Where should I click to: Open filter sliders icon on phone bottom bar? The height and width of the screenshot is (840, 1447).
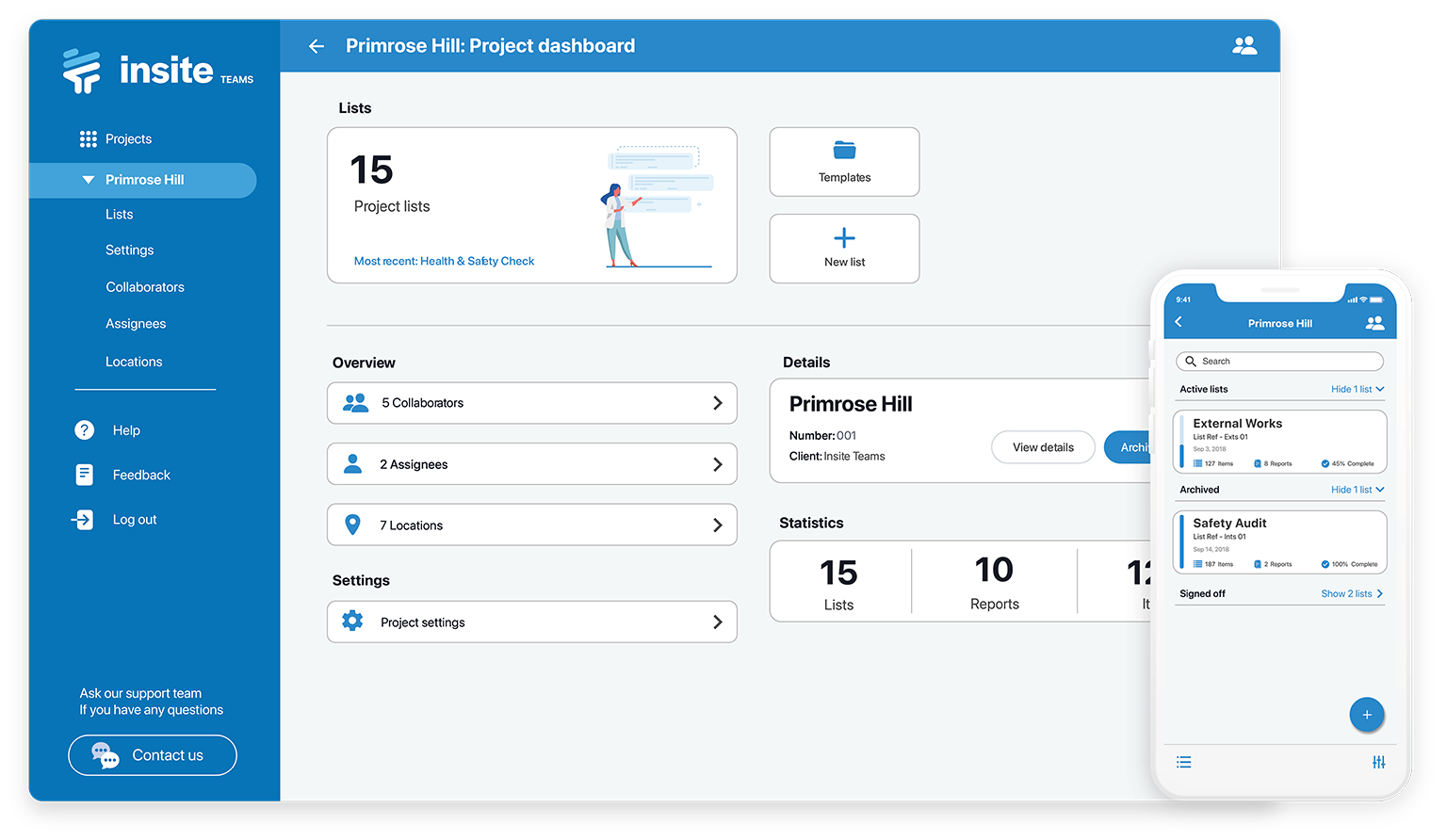(1379, 762)
